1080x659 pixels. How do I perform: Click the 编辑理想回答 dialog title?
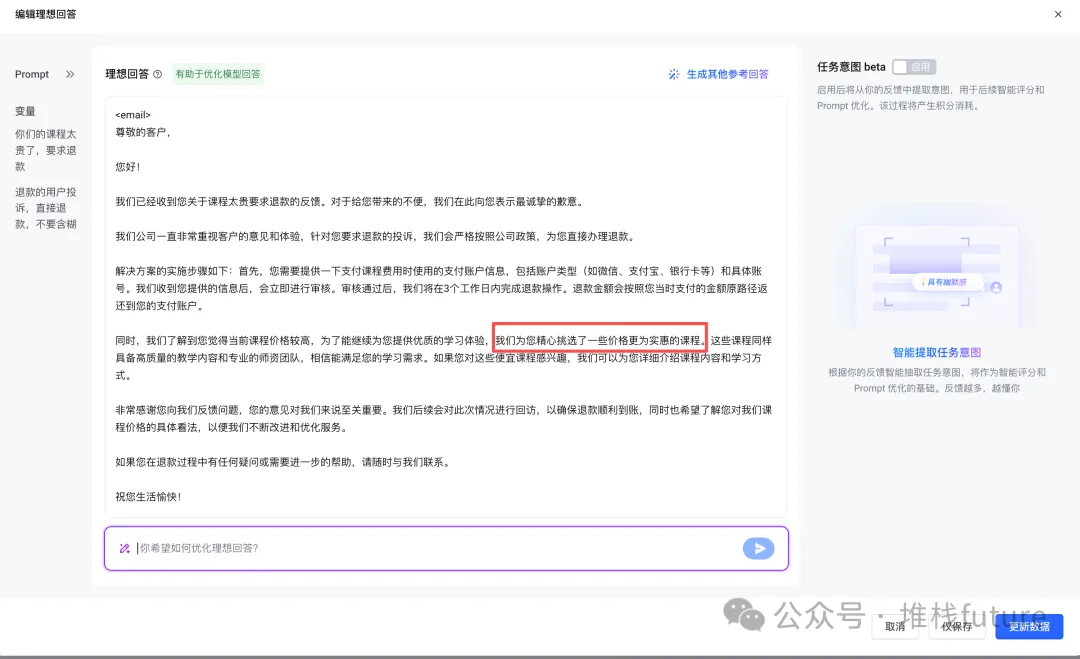point(45,14)
